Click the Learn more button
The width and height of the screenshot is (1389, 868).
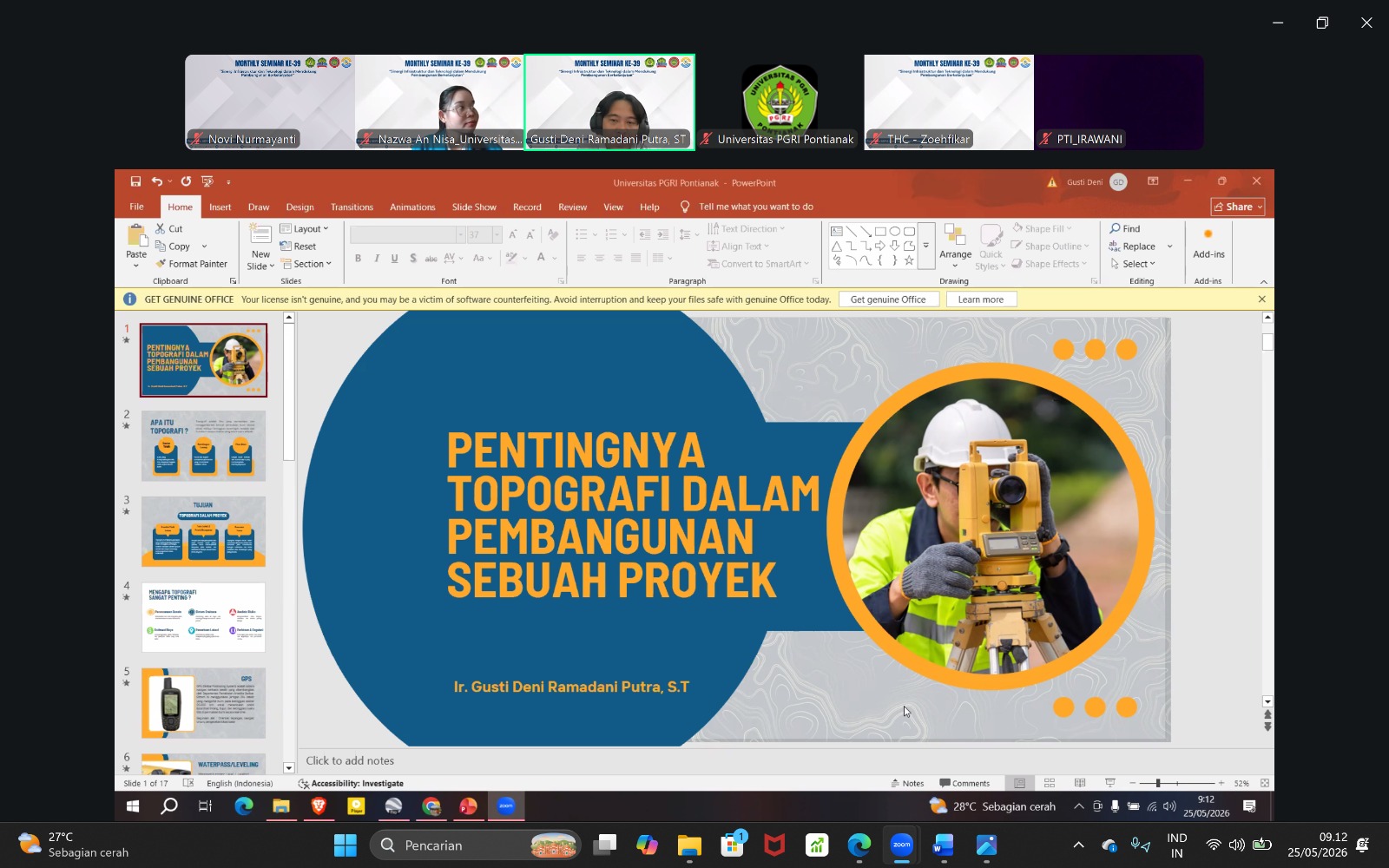(981, 299)
